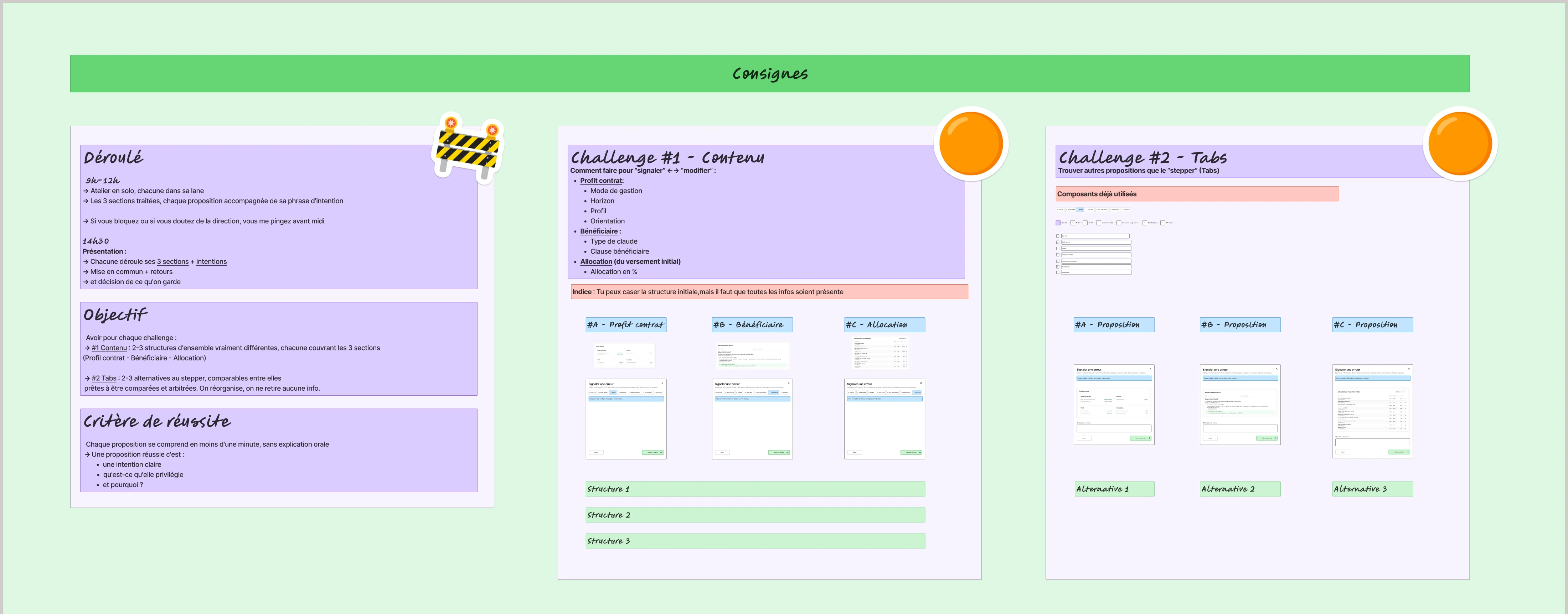The width and height of the screenshot is (1568, 614).
Task: Select orange circle sticker on Challenge #1
Action: click(971, 144)
